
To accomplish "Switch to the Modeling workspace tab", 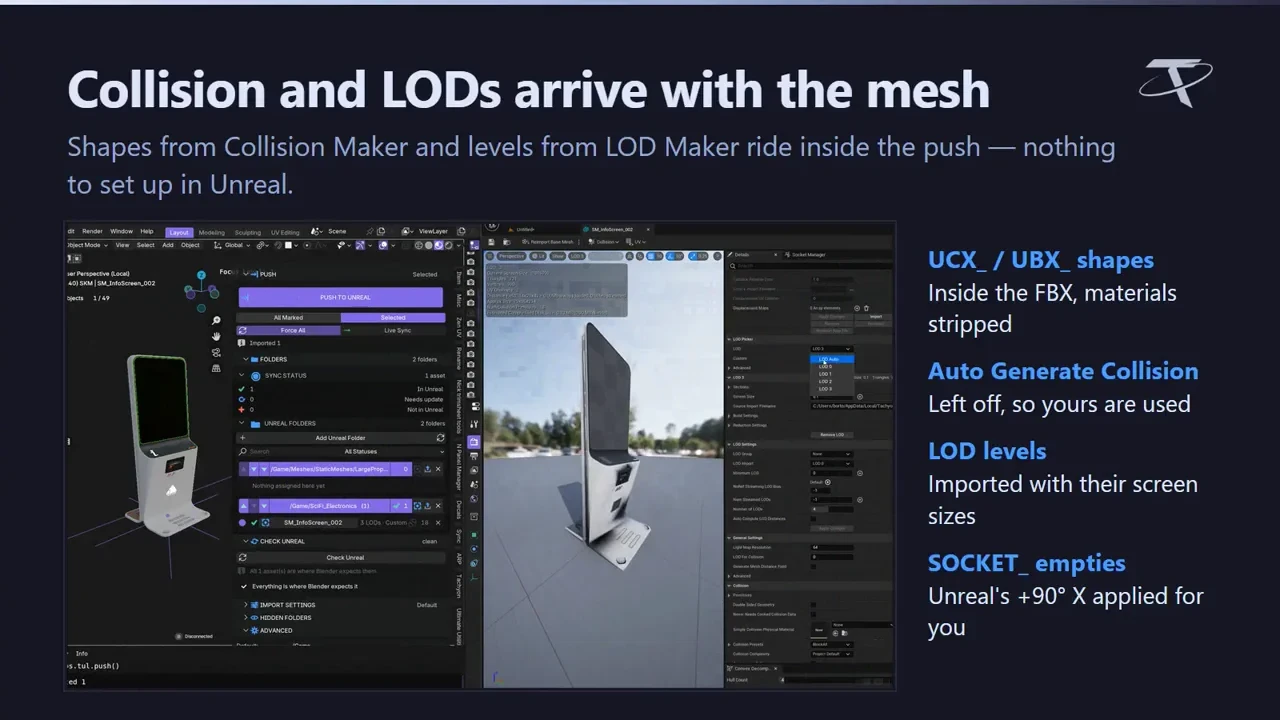I will [212, 232].
